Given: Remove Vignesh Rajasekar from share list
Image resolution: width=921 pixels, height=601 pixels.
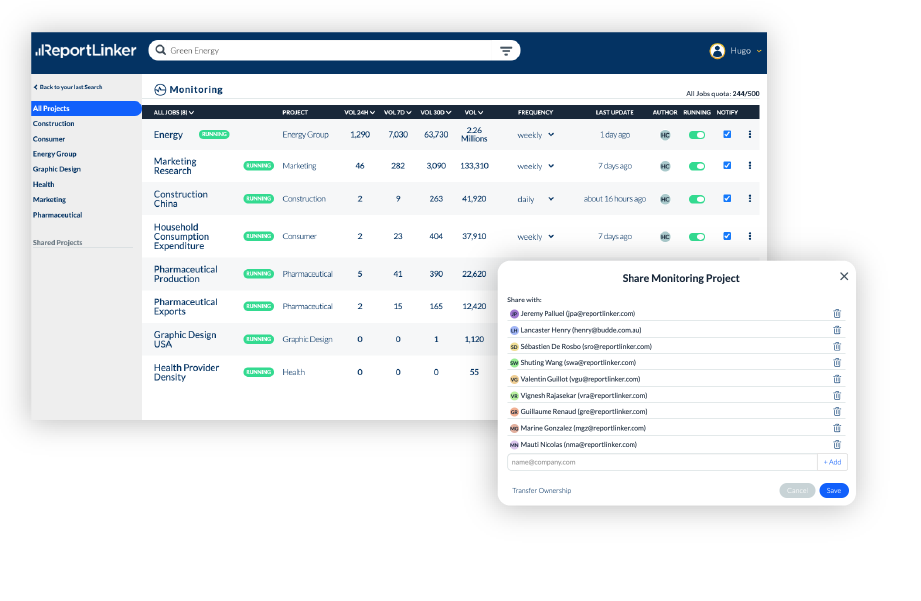Looking at the screenshot, I should tap(837, 395).
